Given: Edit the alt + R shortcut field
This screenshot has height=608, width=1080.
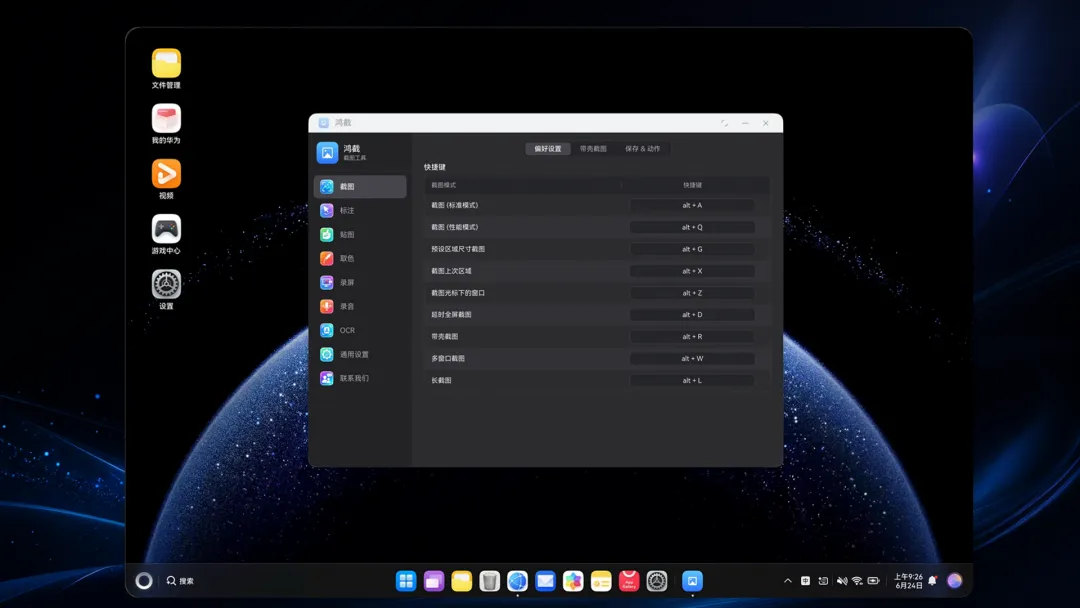Looking at the screenshot, I should [692, 337].
